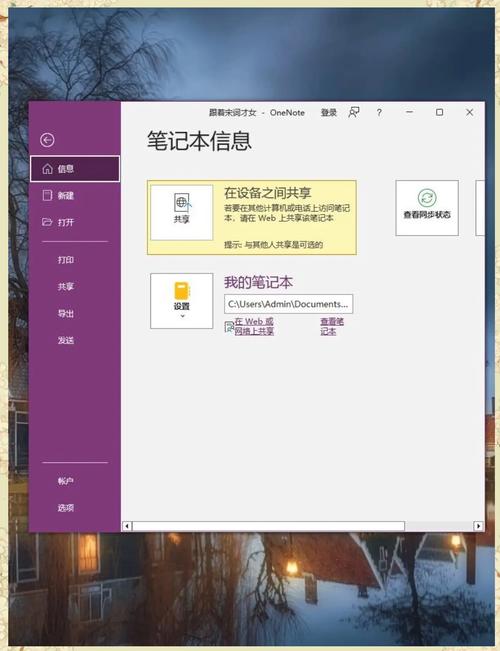The width and height of the screenshot is (500, 651).
Task: Minimize the OneNote window
Action: tap(409, 112)
